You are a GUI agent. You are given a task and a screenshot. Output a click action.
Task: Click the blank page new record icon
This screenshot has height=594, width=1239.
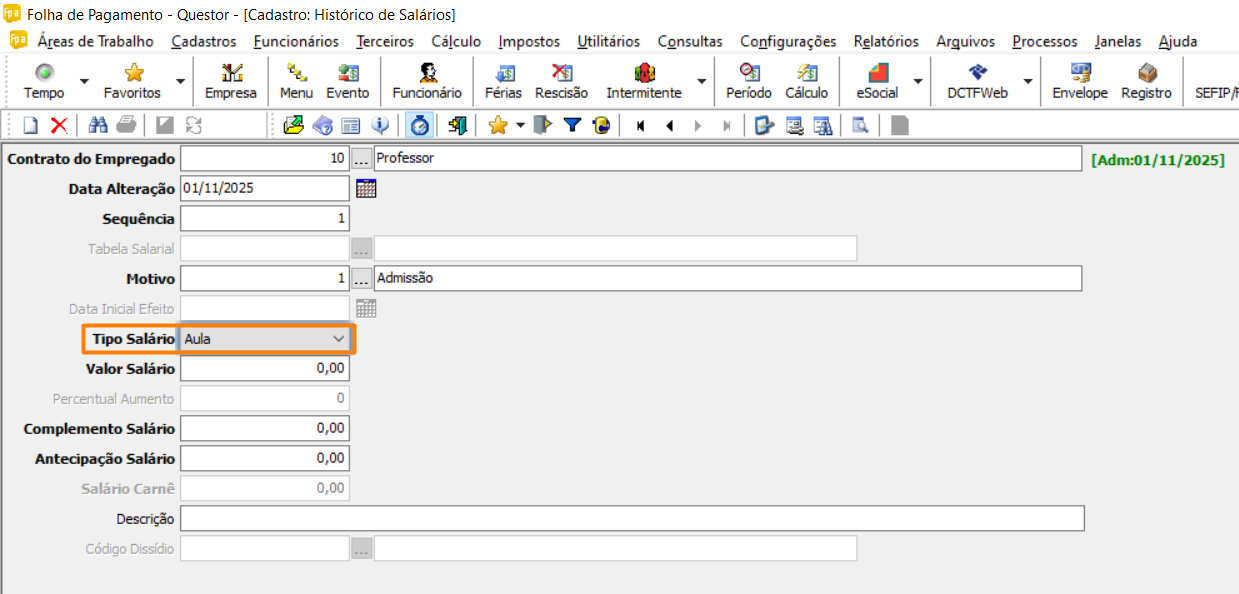pos(31,125)
